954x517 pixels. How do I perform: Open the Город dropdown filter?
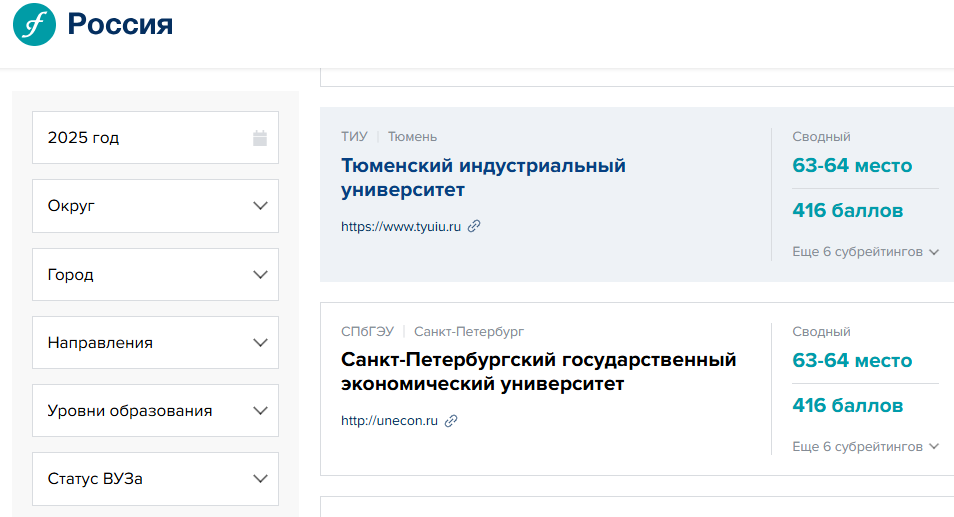click(155, 274)
